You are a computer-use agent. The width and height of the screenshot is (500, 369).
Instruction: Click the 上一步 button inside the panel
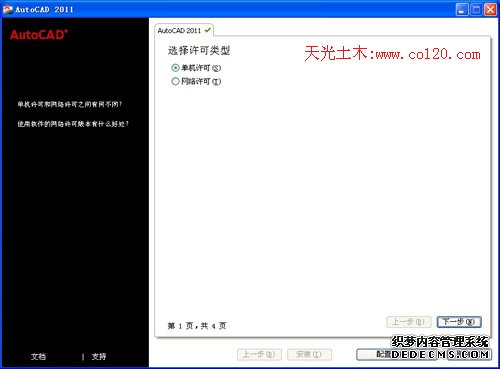pos(409,322)
